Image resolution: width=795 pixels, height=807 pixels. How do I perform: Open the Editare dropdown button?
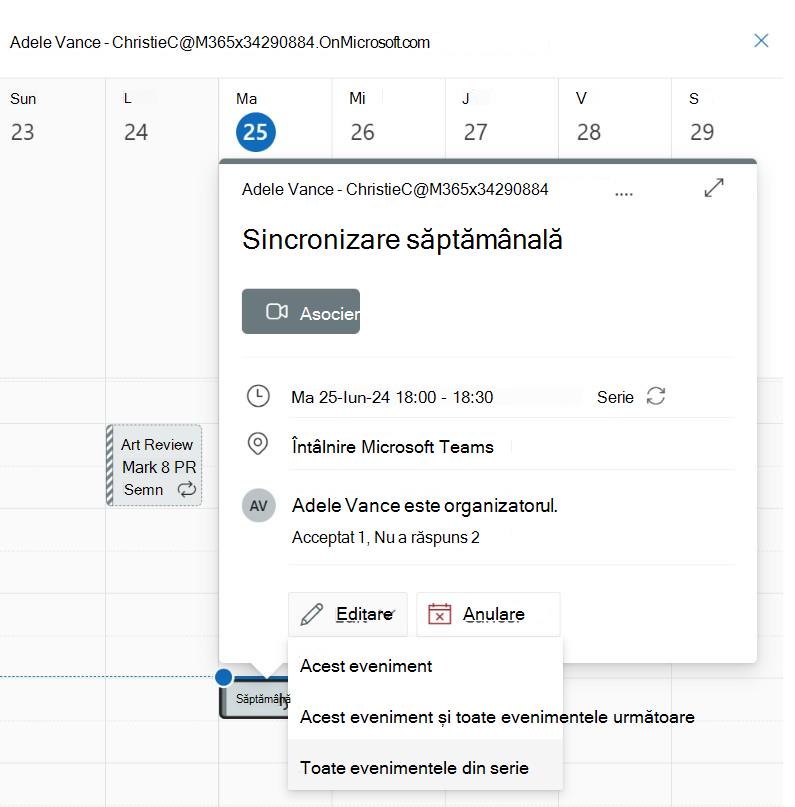348,615
